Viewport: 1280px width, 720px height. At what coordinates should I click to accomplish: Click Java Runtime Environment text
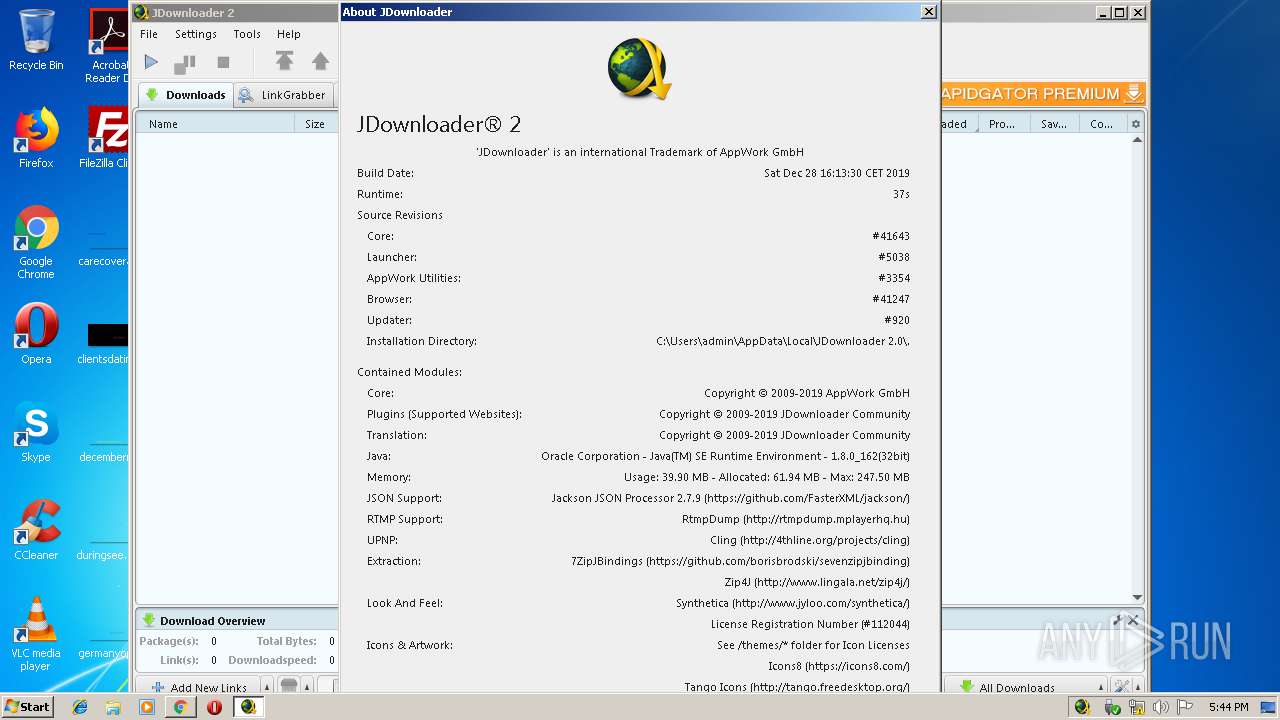point(726,456)
